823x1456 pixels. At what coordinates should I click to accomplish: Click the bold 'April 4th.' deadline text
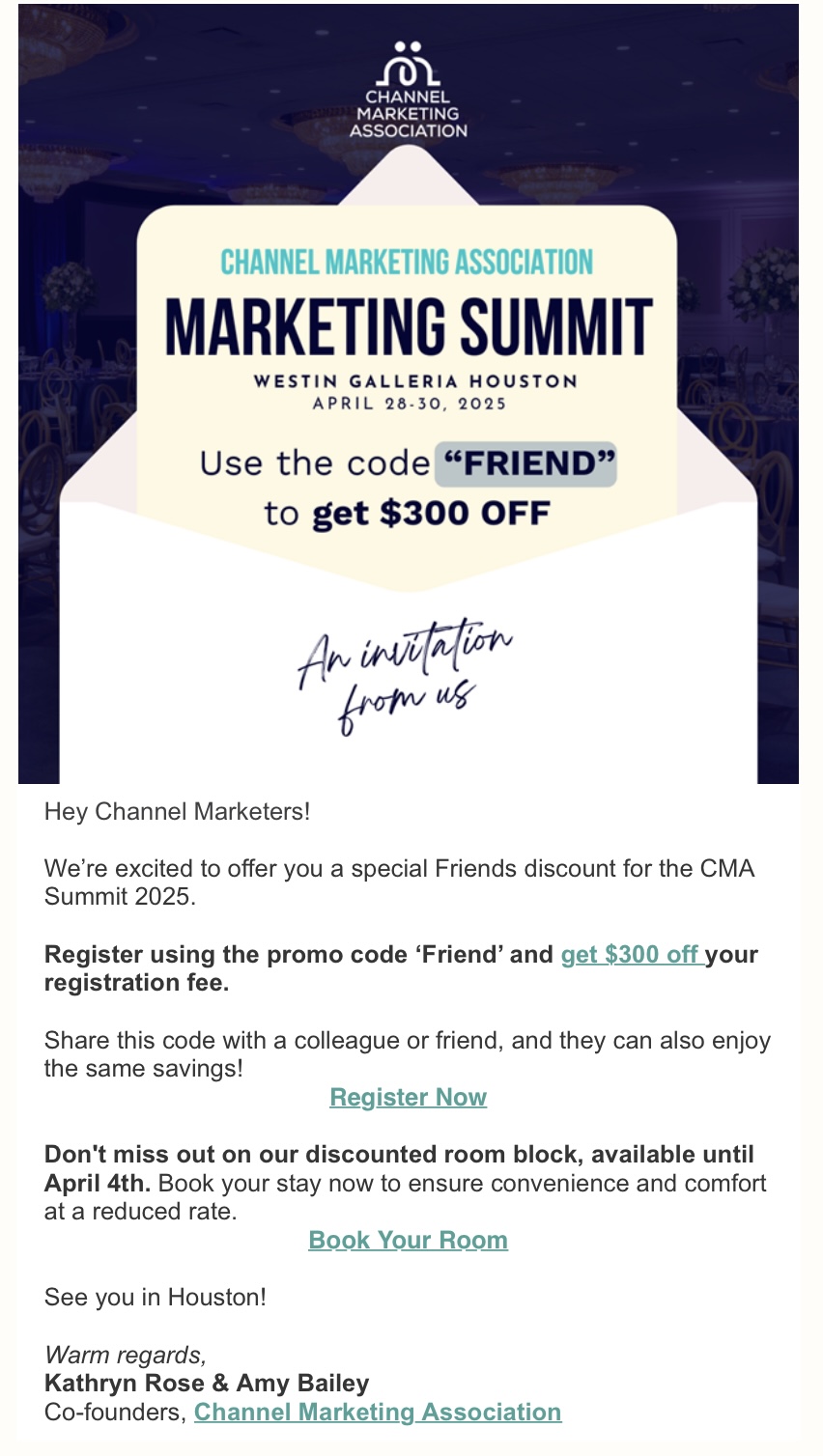click(x=97, y=1184)
